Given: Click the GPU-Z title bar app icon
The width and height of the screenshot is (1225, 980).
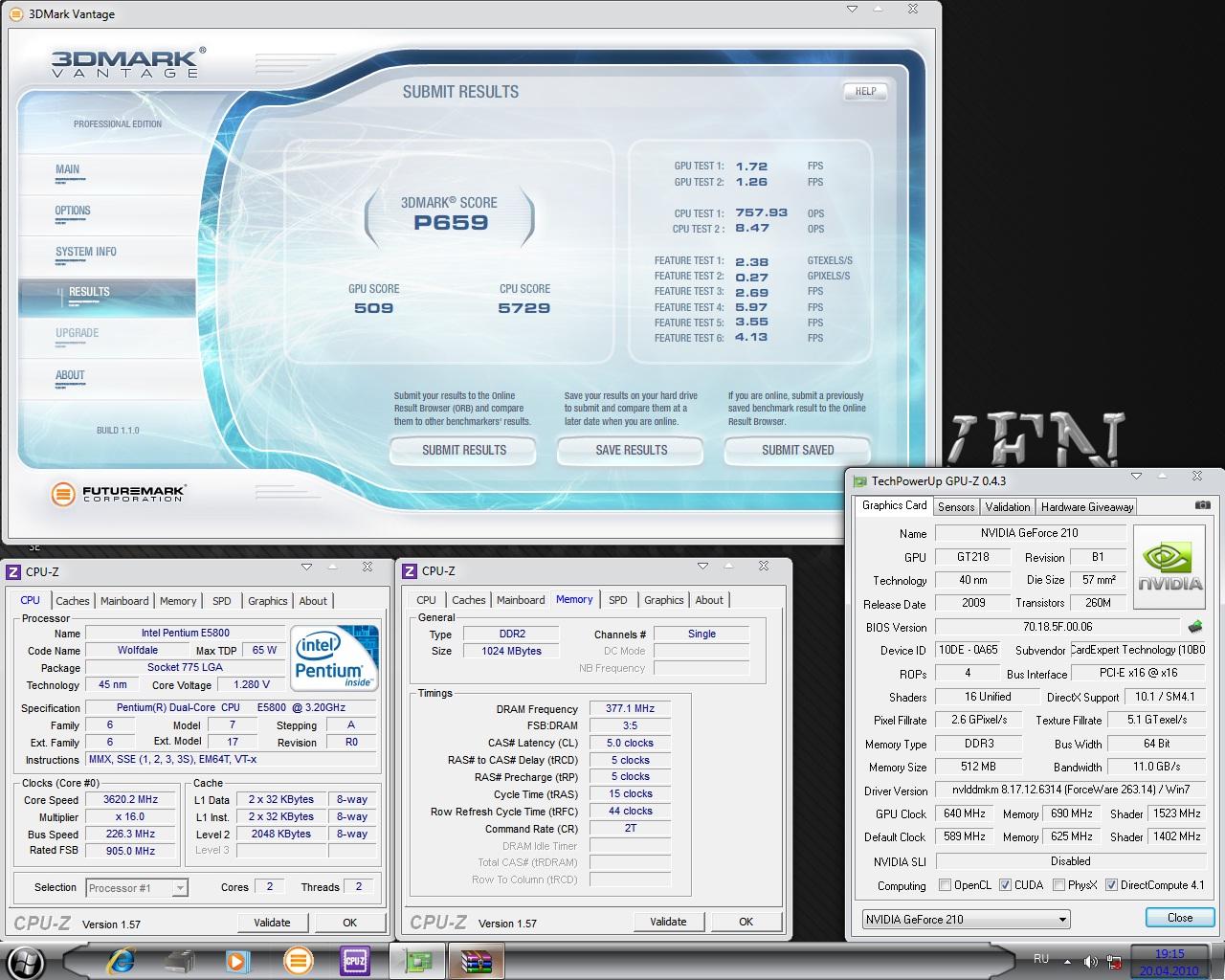Looking at the screenshot, I should tap(860, 481).
